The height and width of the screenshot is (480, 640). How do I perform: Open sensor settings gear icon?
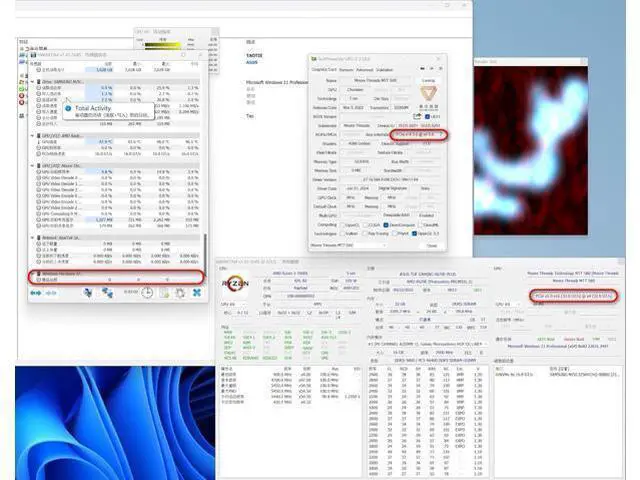(180, 293)
